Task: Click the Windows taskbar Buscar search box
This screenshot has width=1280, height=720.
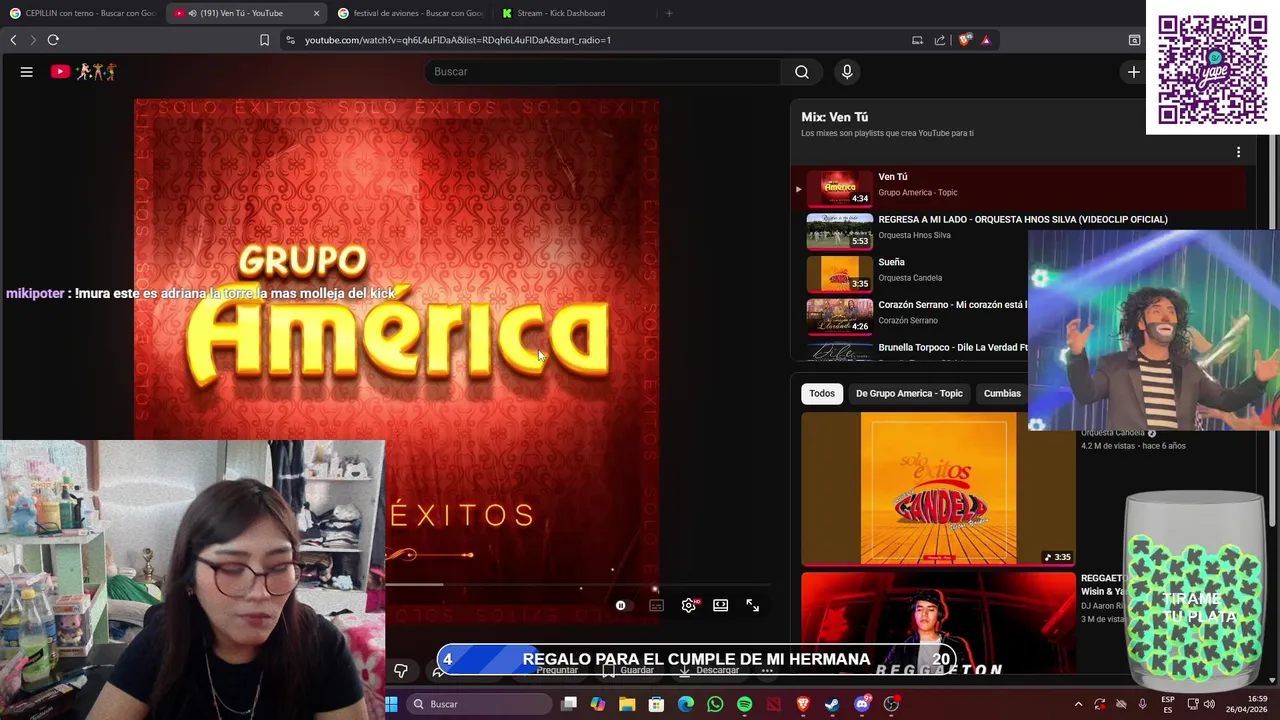Action: tap(479, 704)
